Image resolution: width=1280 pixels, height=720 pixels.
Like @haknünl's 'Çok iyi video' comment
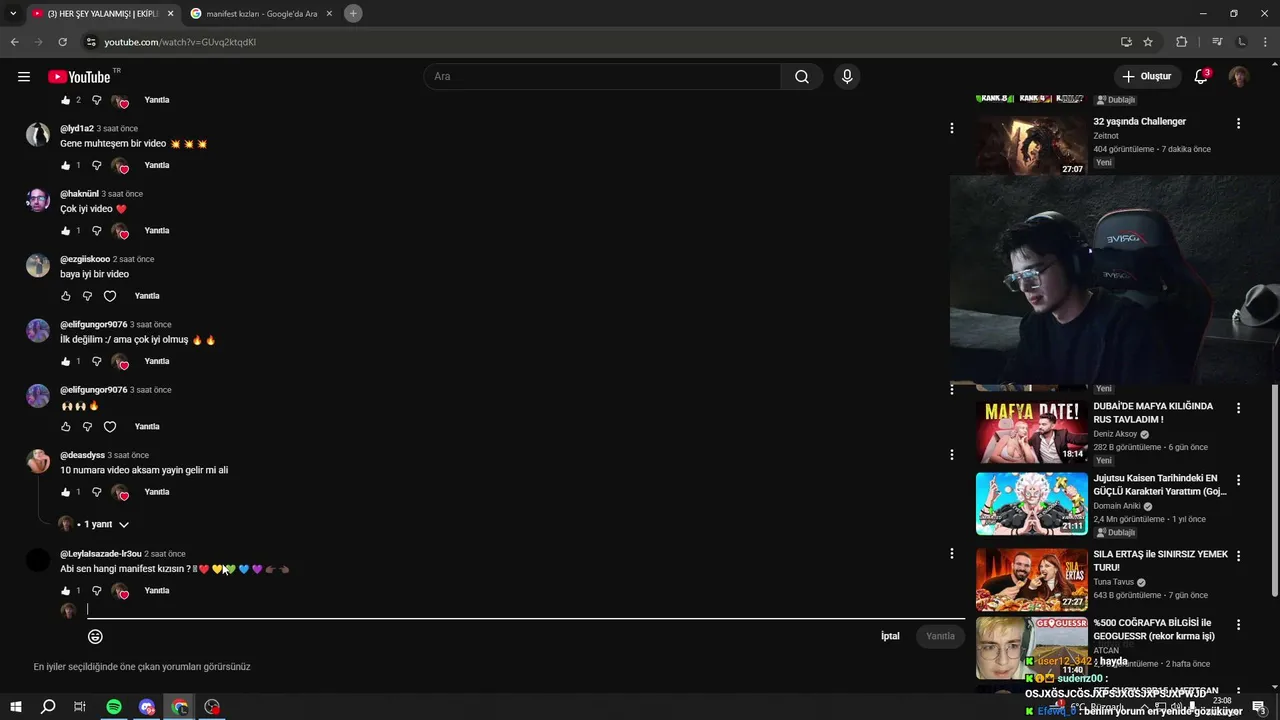(x=66, y=231)
